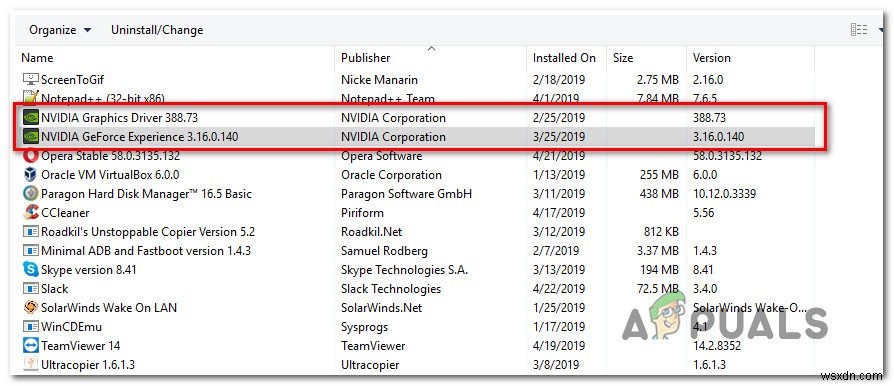Select Oracle VM VirtualBox 6.0.0 entry
894x386 pixels.
tap(110, 174)
